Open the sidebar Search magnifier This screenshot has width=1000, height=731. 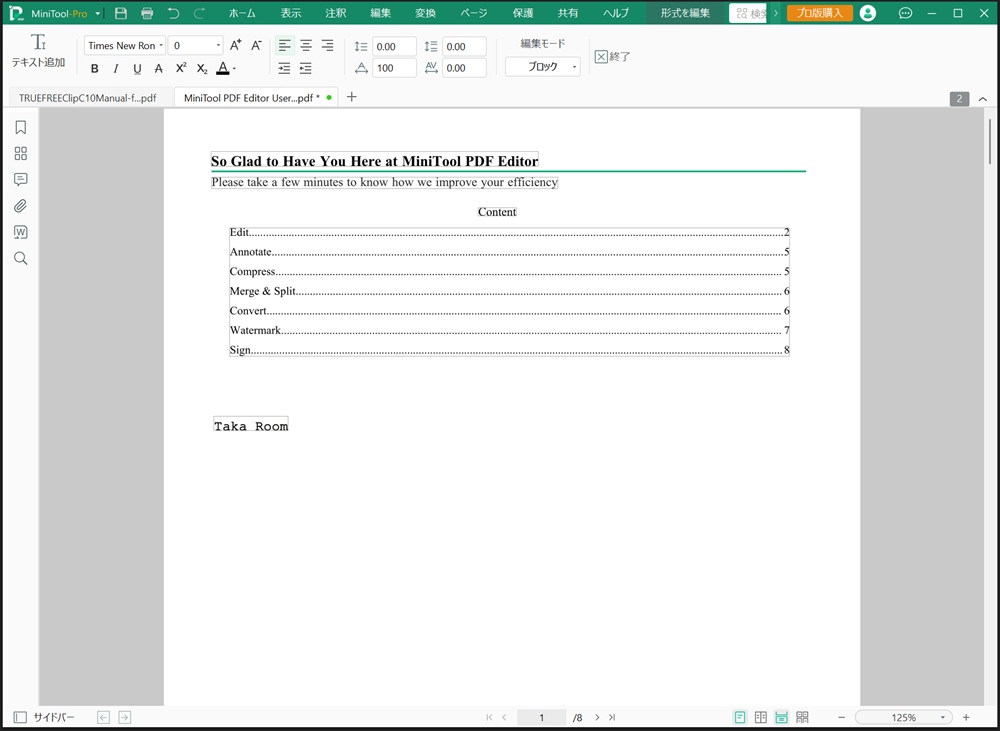pos(20,258)
